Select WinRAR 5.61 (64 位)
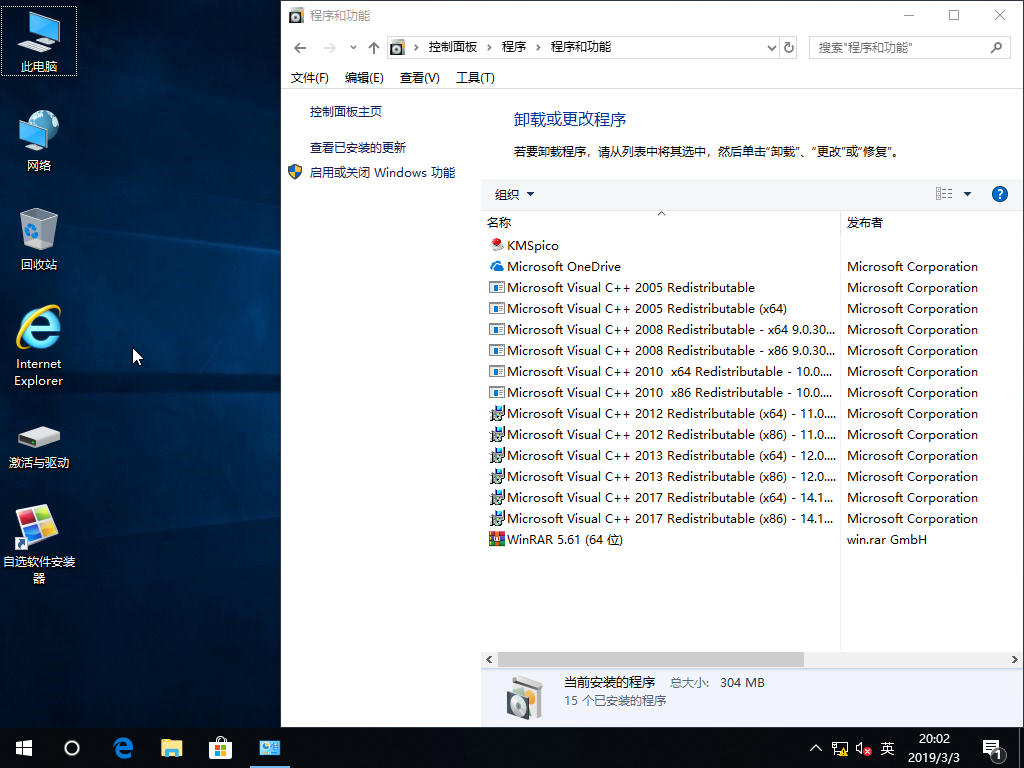This screenshot has height=768, width=1024. [x=553, y=539]
